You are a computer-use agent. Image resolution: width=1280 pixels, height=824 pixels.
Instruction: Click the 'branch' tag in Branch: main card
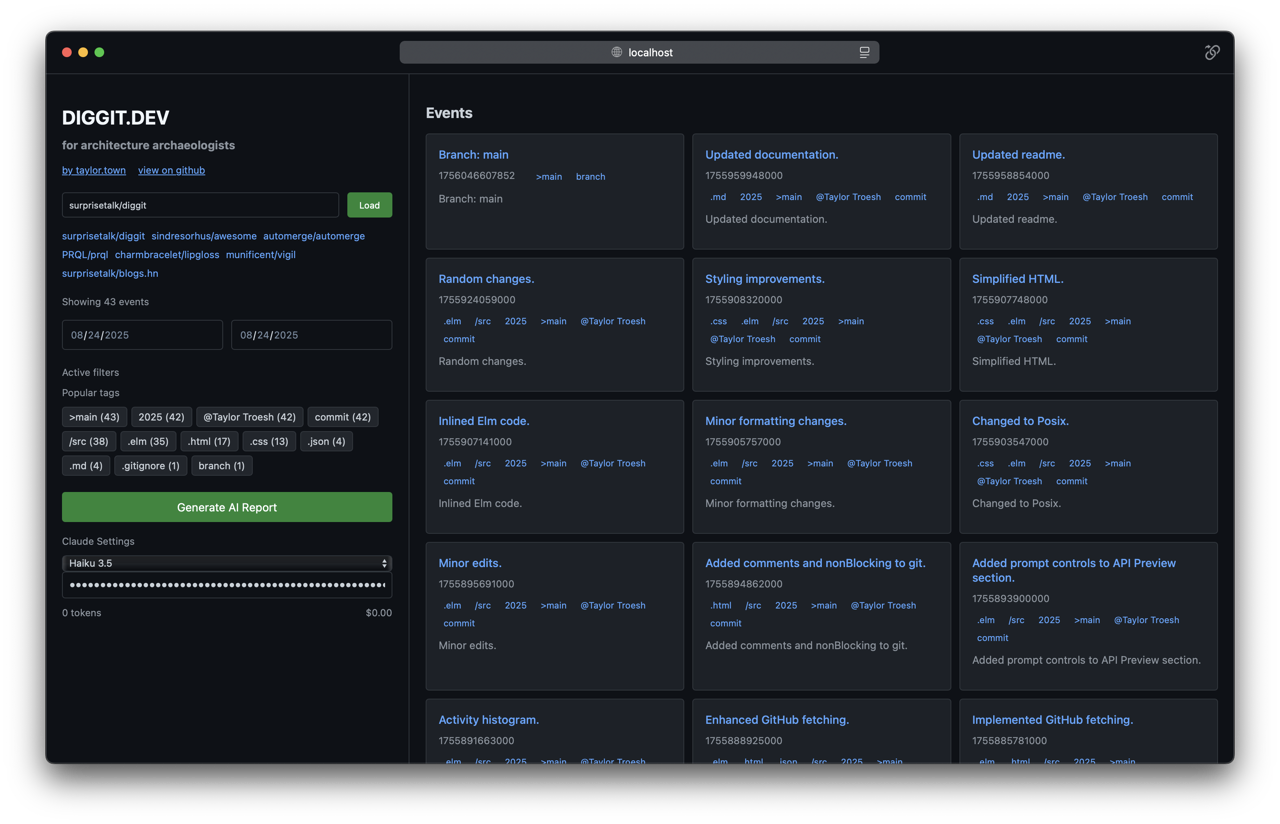pyautogui.click(x=590, y=177)
